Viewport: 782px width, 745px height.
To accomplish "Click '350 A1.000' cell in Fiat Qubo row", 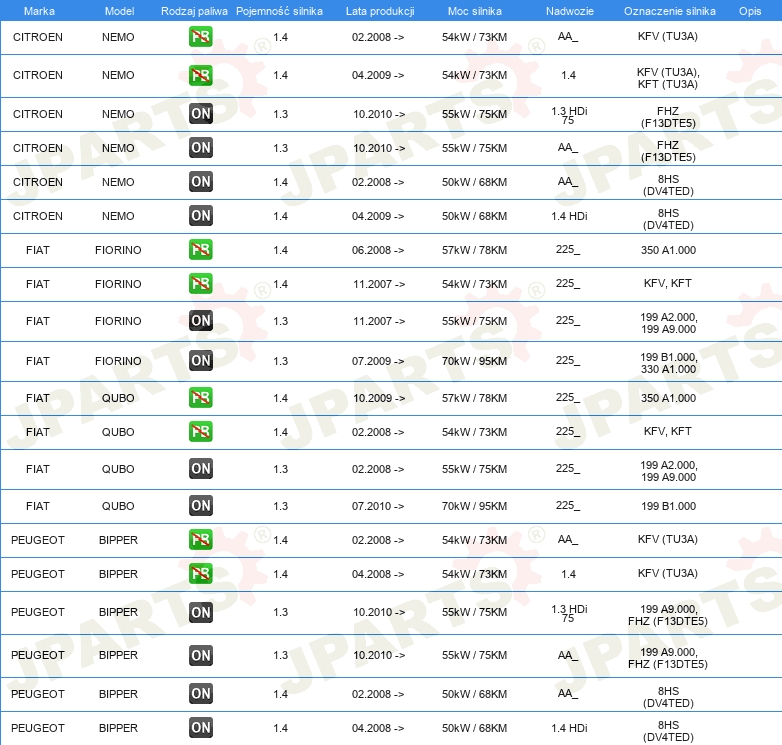I will pyautogui.click(x=668, y=398).
